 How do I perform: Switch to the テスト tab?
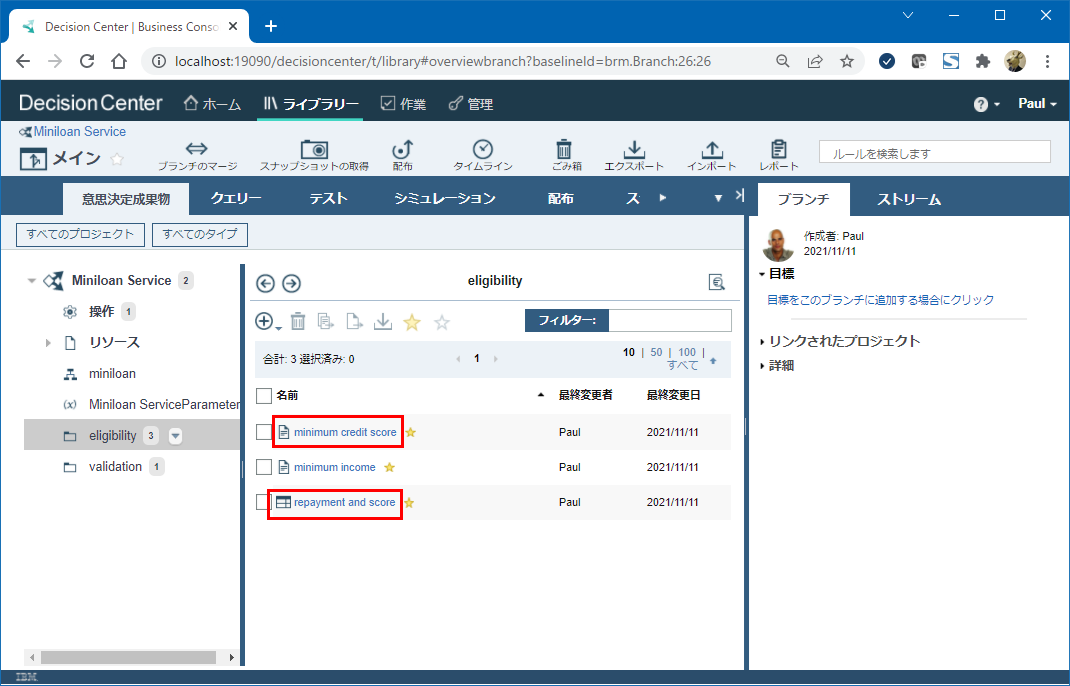point(328,199)
